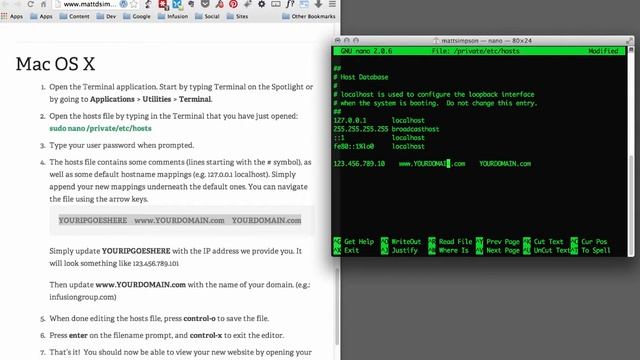Click the red Adobe-style extension icon
The width and height of the screenshot is (640, 360).
point(219,4)
